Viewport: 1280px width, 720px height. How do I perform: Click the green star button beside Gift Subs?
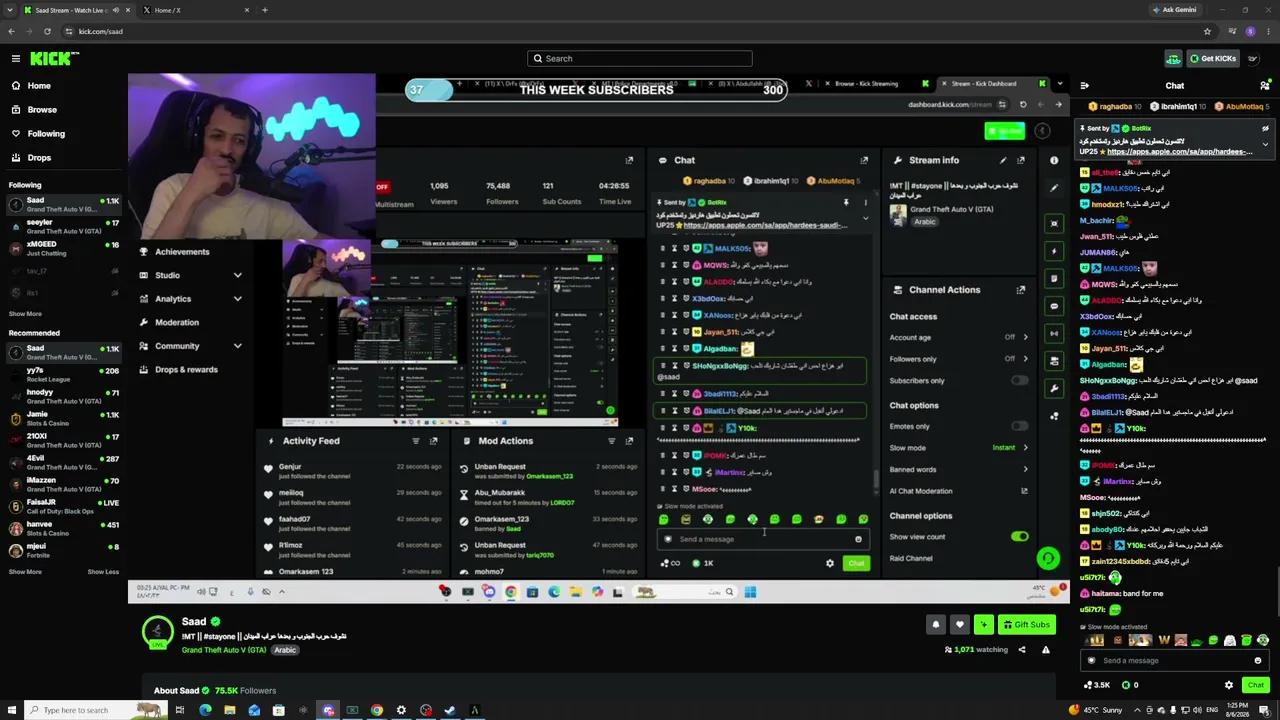tap(984, 625)
